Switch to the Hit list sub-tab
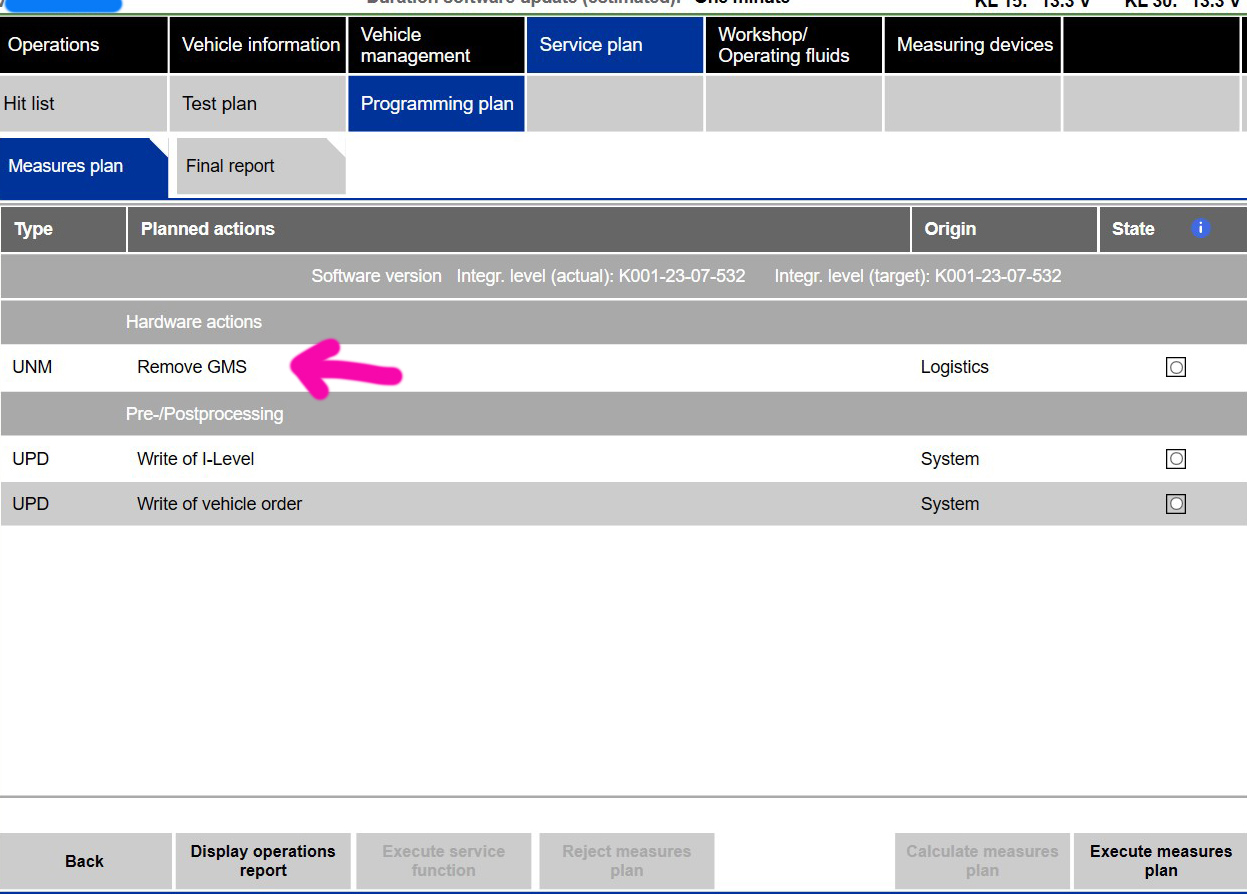Image resolution: width=1247 pixels, height=896 pixels. click(x=84, y=104)
